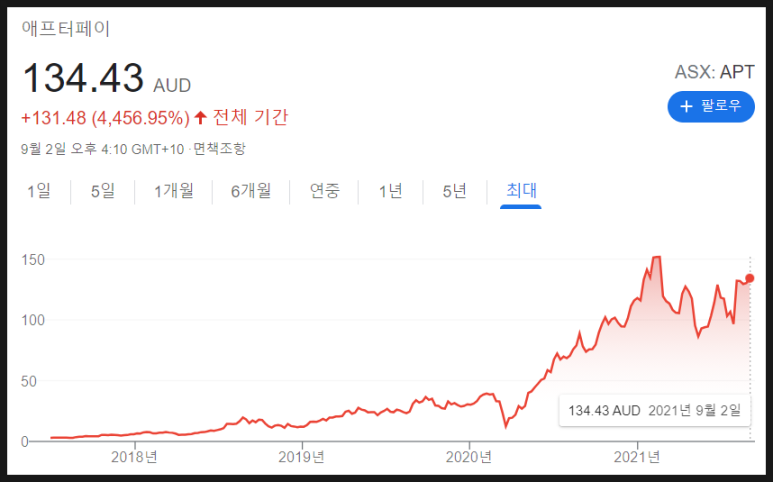Screen dimensions: 773x482
Task: Click the 9월 2일 오후 4:10 GMT+10 timestamp
Action: [x=103, y=149]
